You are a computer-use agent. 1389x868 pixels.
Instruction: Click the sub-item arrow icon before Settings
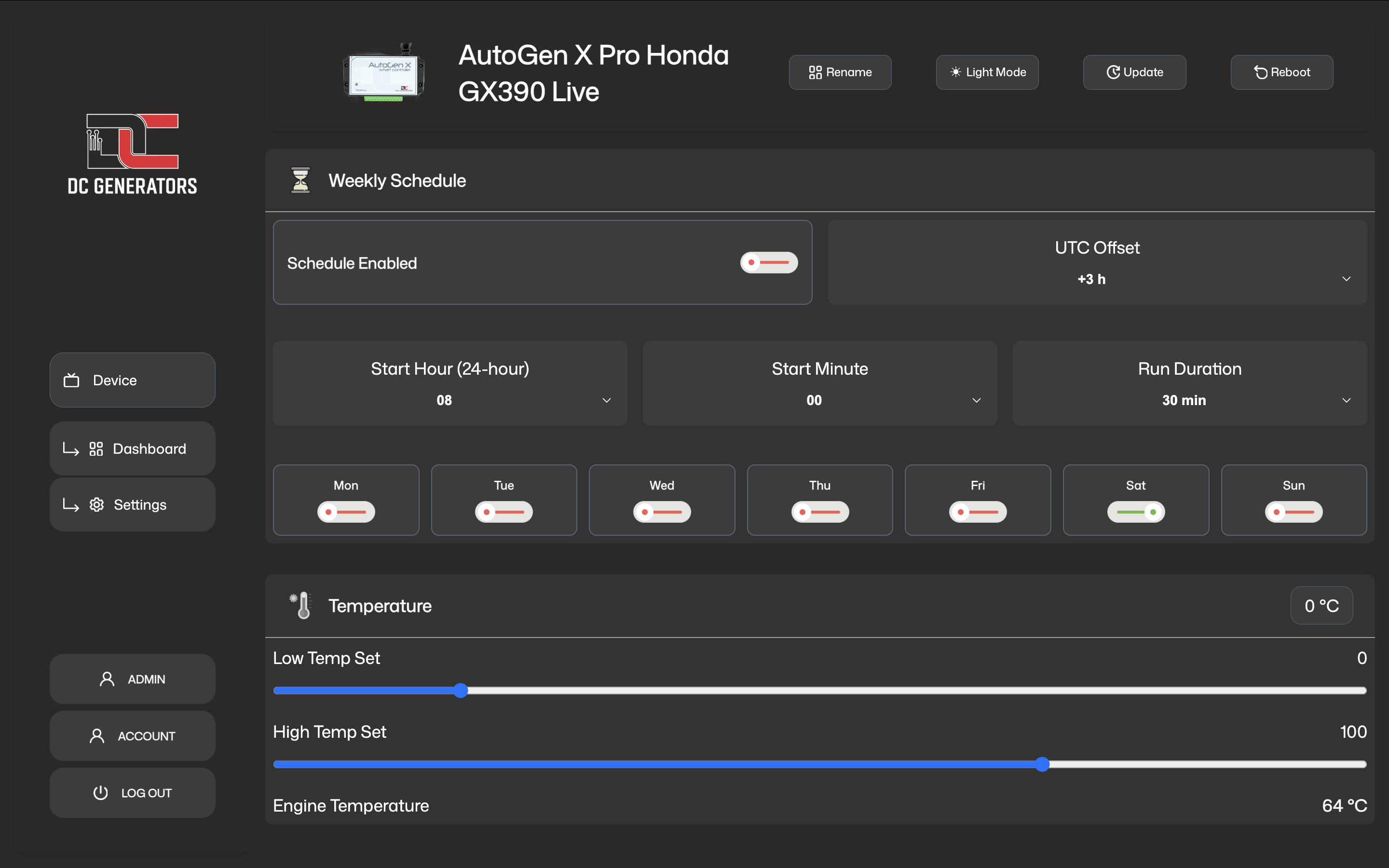coord(70,504)
